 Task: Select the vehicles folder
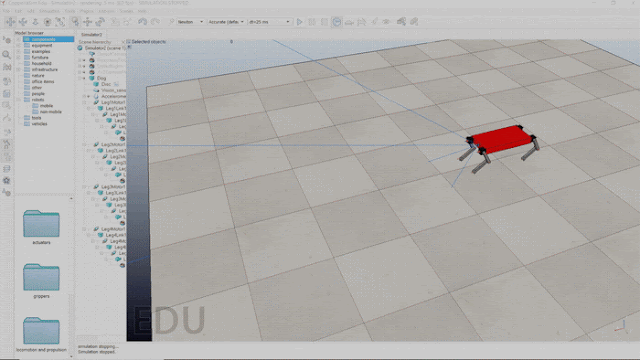pyautogui.click(x=39, y=124)
